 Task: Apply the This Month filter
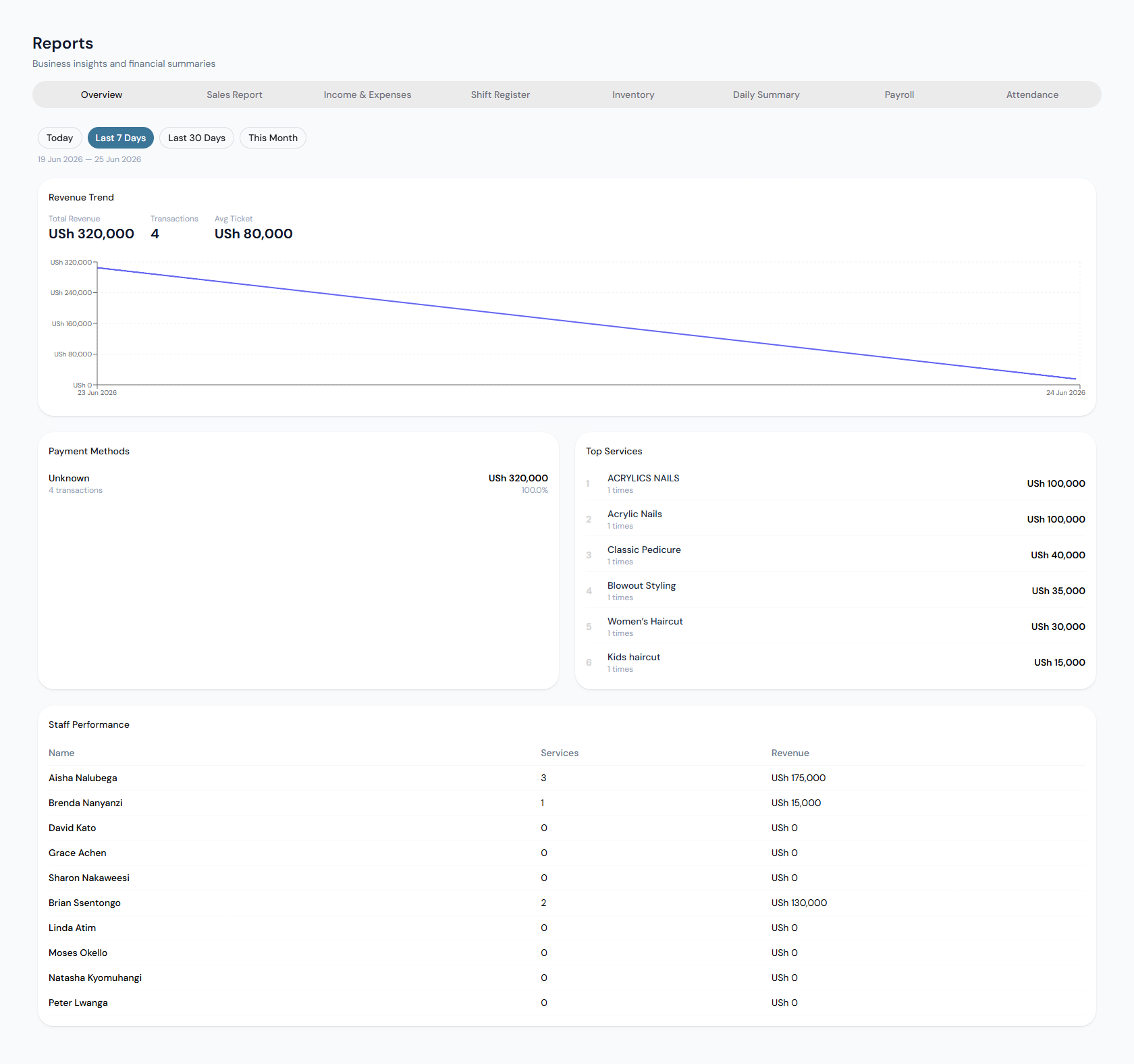[273, 138]
